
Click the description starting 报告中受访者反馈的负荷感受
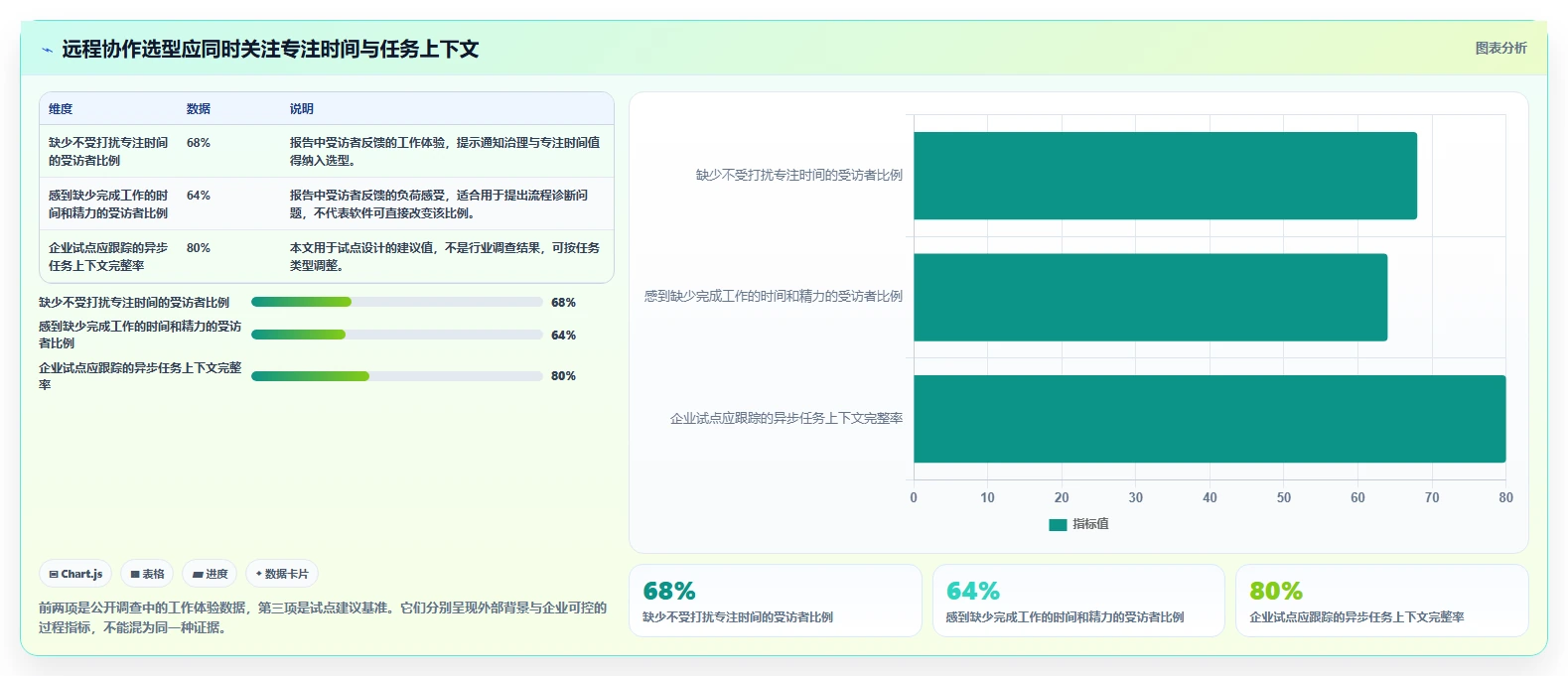(439, 203)
